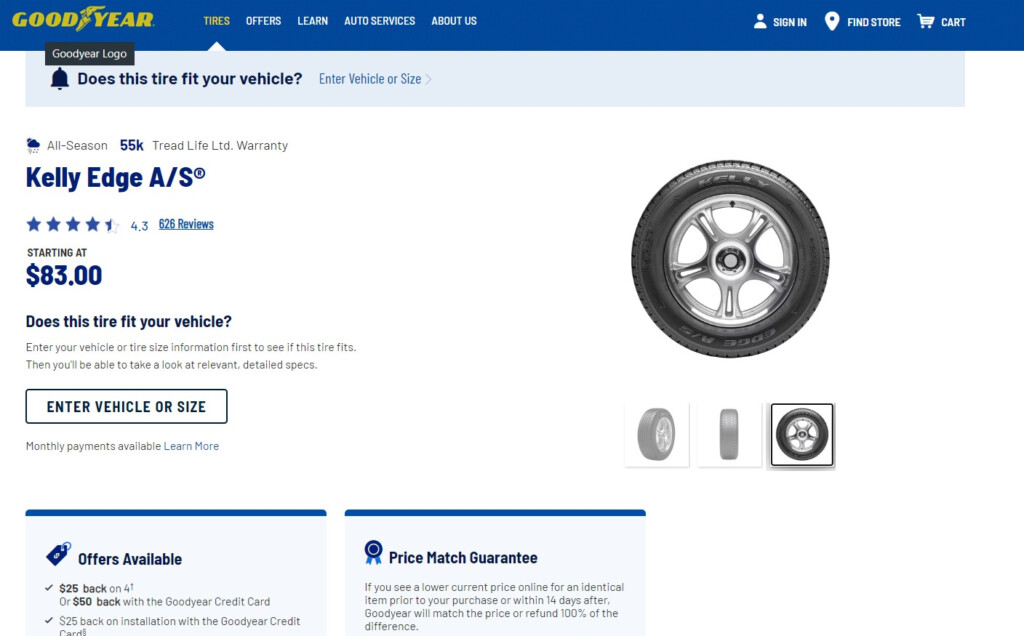Click the Sign In link
This screenshot has width=1024, height=636.
(790, 22)
